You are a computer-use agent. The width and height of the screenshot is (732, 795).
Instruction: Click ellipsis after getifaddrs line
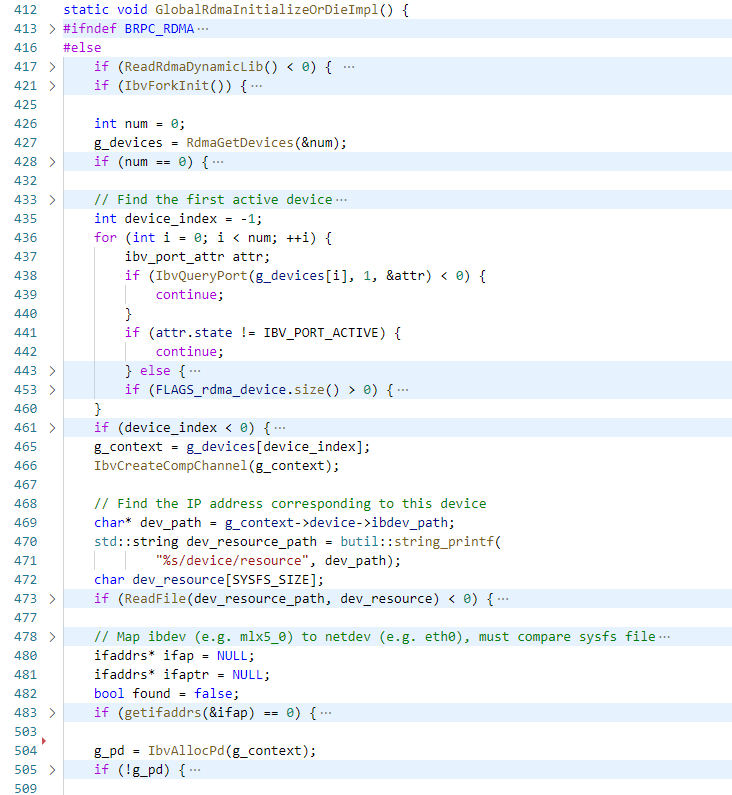pos(326,713)
